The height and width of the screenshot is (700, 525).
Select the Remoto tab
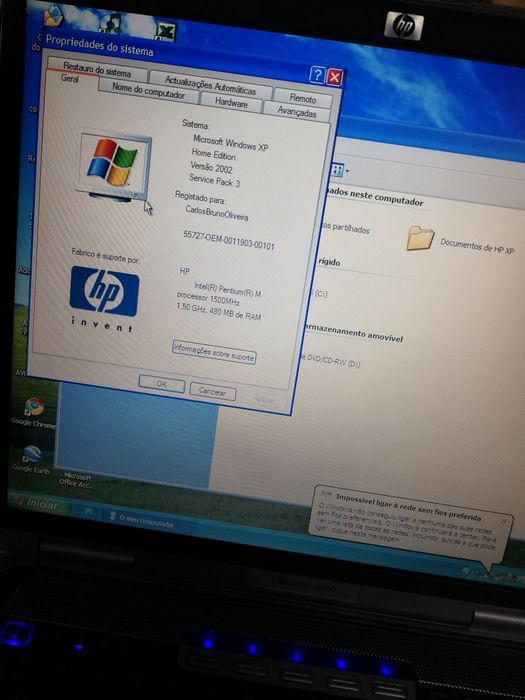click(303, 97)
